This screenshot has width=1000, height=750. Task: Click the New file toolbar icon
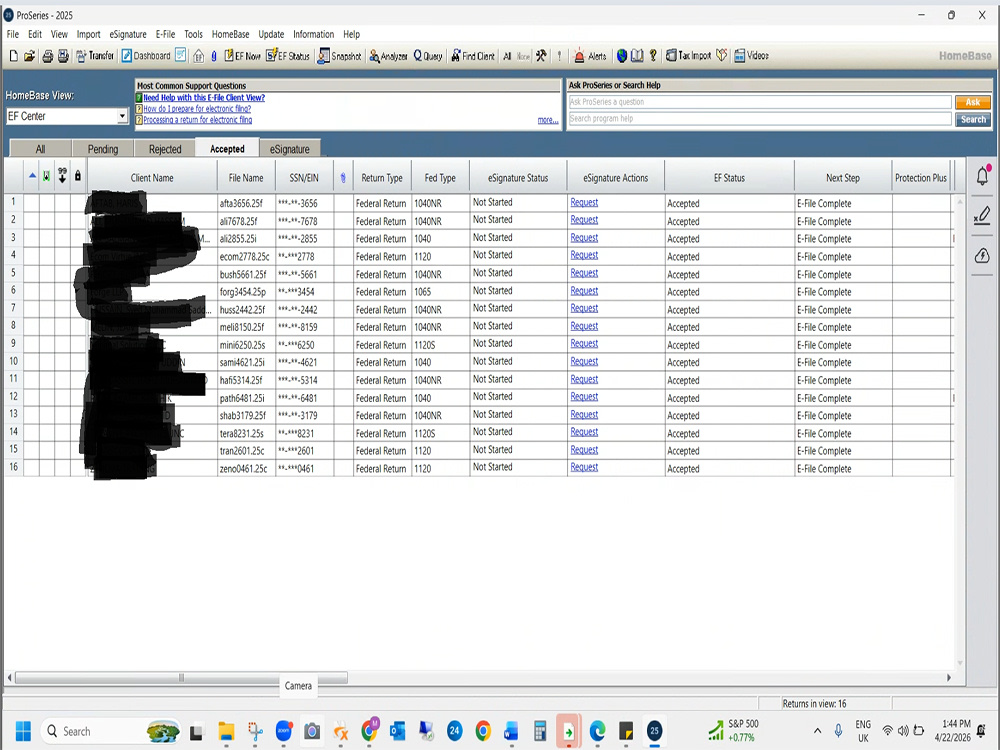click(x=13, y=56)
